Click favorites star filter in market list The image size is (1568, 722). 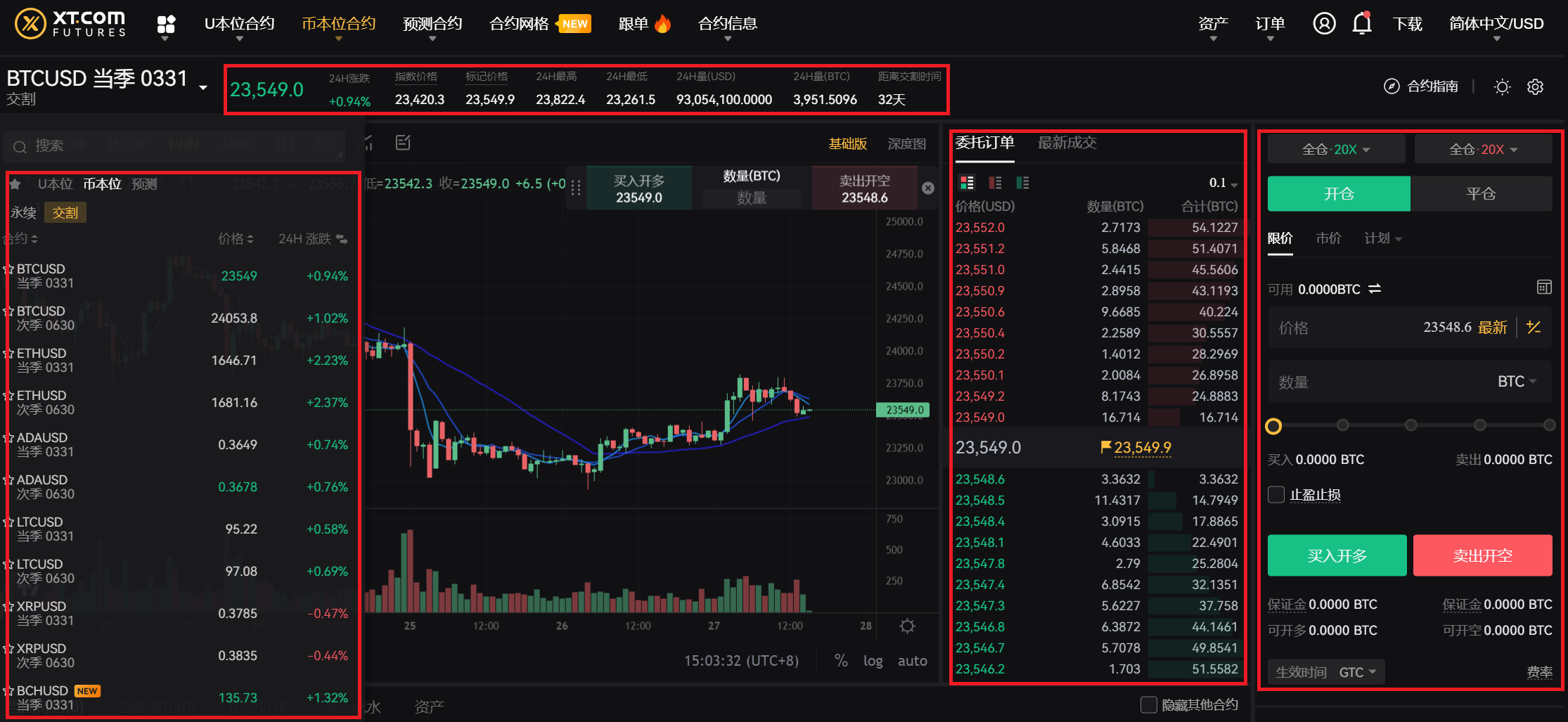tap(15, 183)
